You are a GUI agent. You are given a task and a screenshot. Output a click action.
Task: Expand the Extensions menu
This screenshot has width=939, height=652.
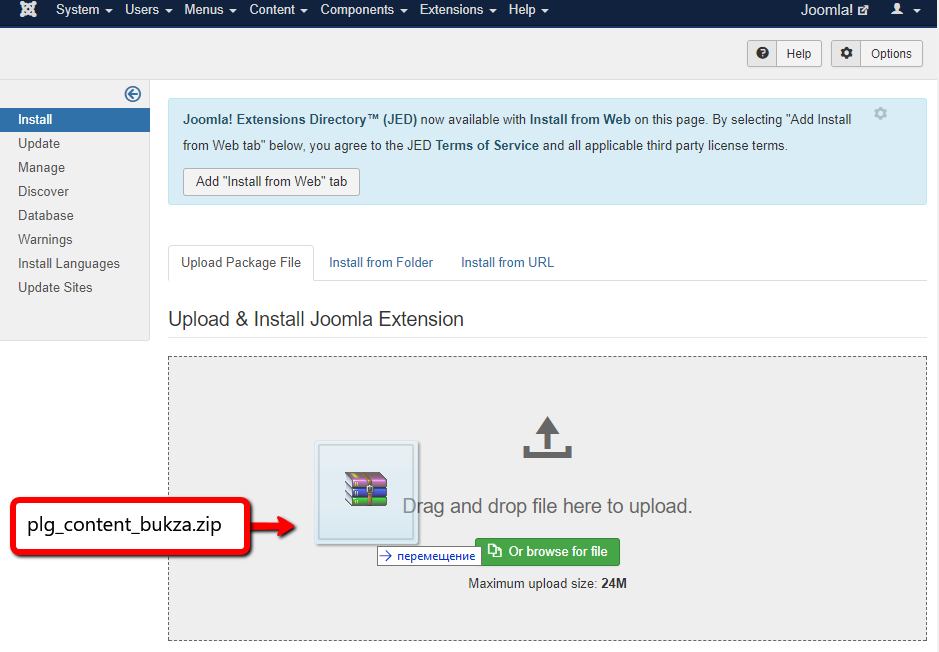point(458,10)
